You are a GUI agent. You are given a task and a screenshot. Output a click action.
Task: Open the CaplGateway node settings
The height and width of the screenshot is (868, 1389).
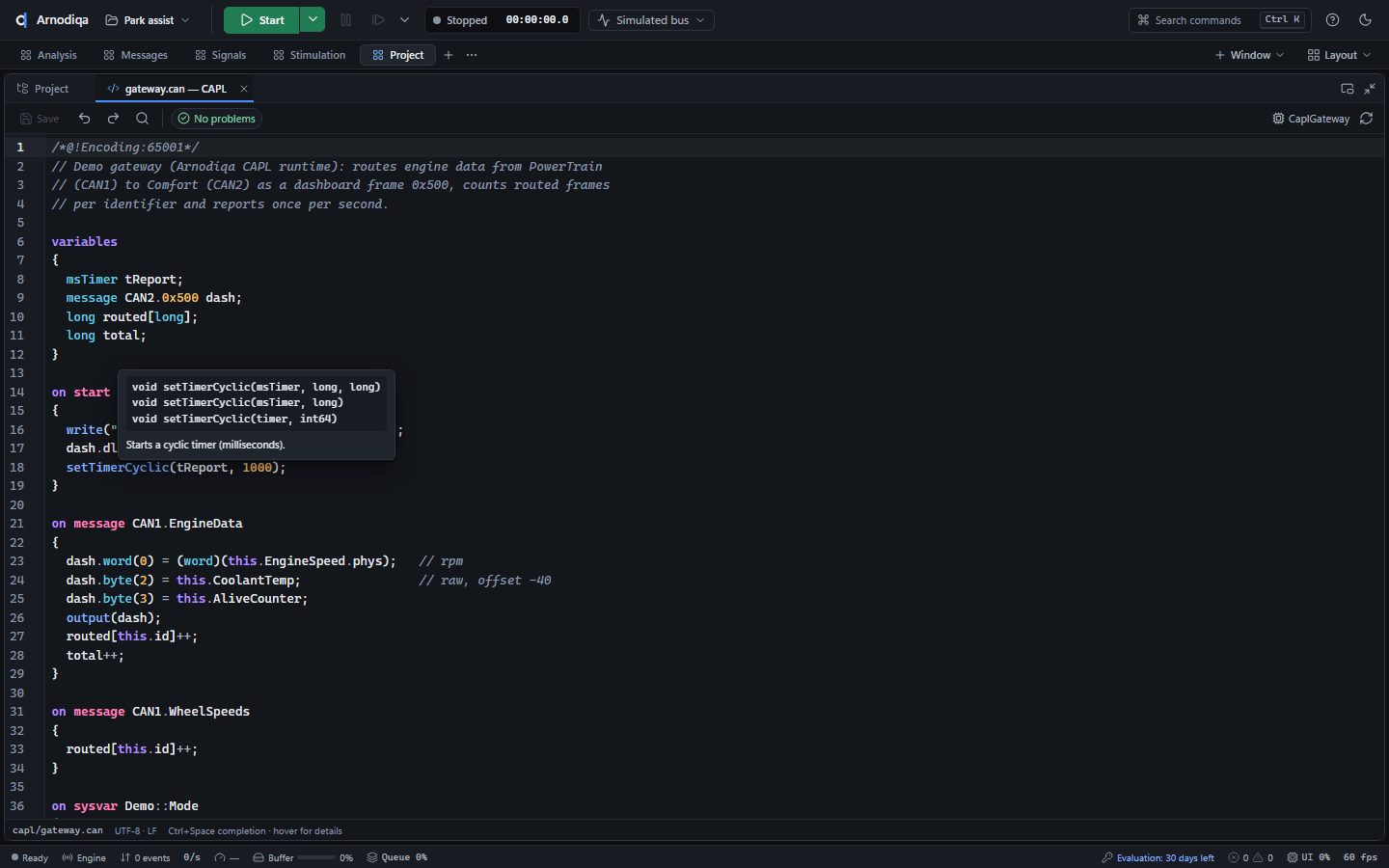(x=1311, y=119)
